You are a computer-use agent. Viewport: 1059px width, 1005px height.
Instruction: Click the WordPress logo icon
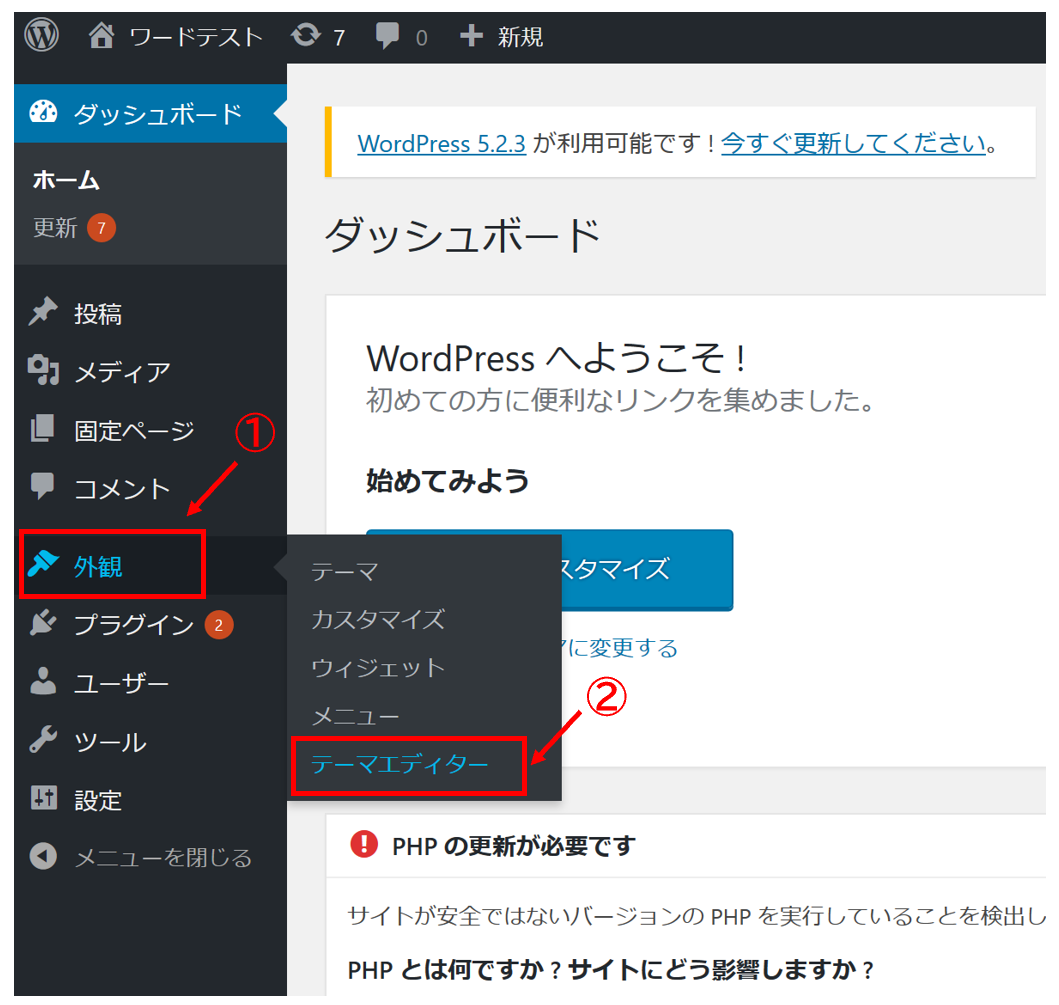coord(42,36)
